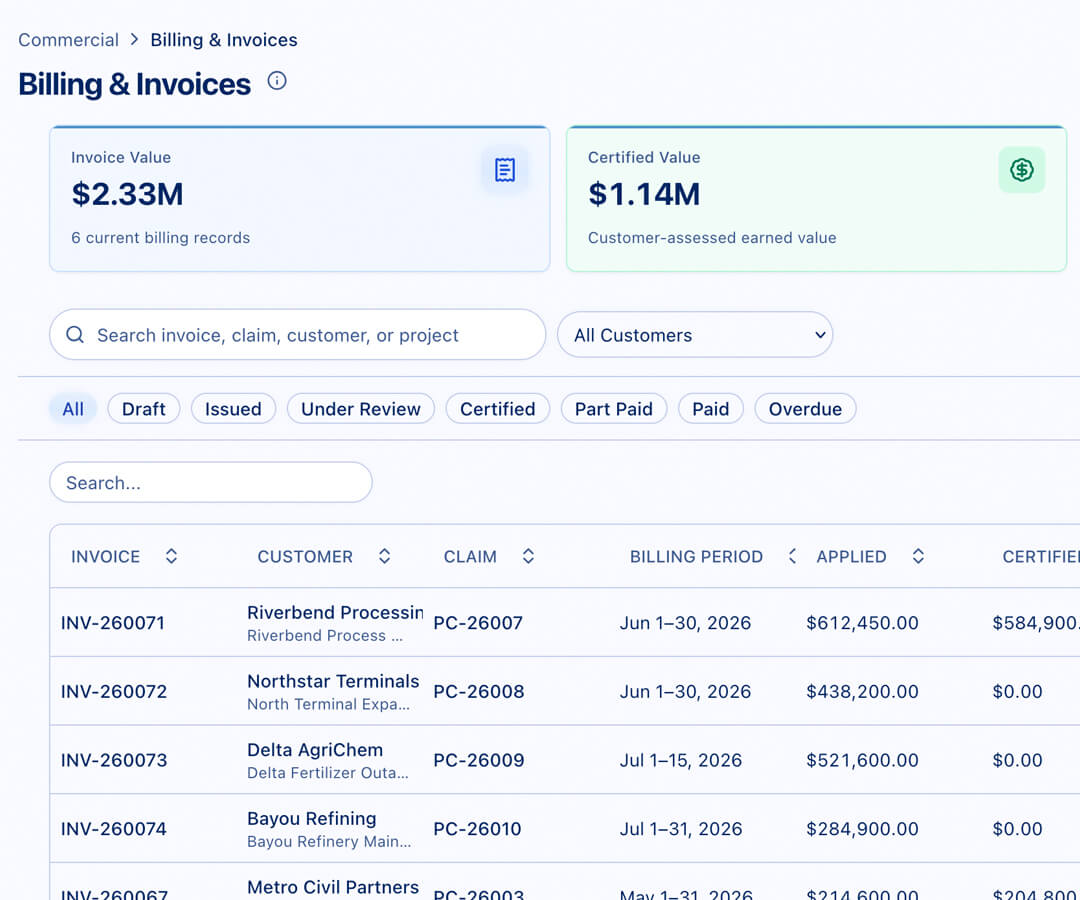The image size is (1080, 900).
Task: Click the Billing Period column resize chevron
Action: click(792, 556)
